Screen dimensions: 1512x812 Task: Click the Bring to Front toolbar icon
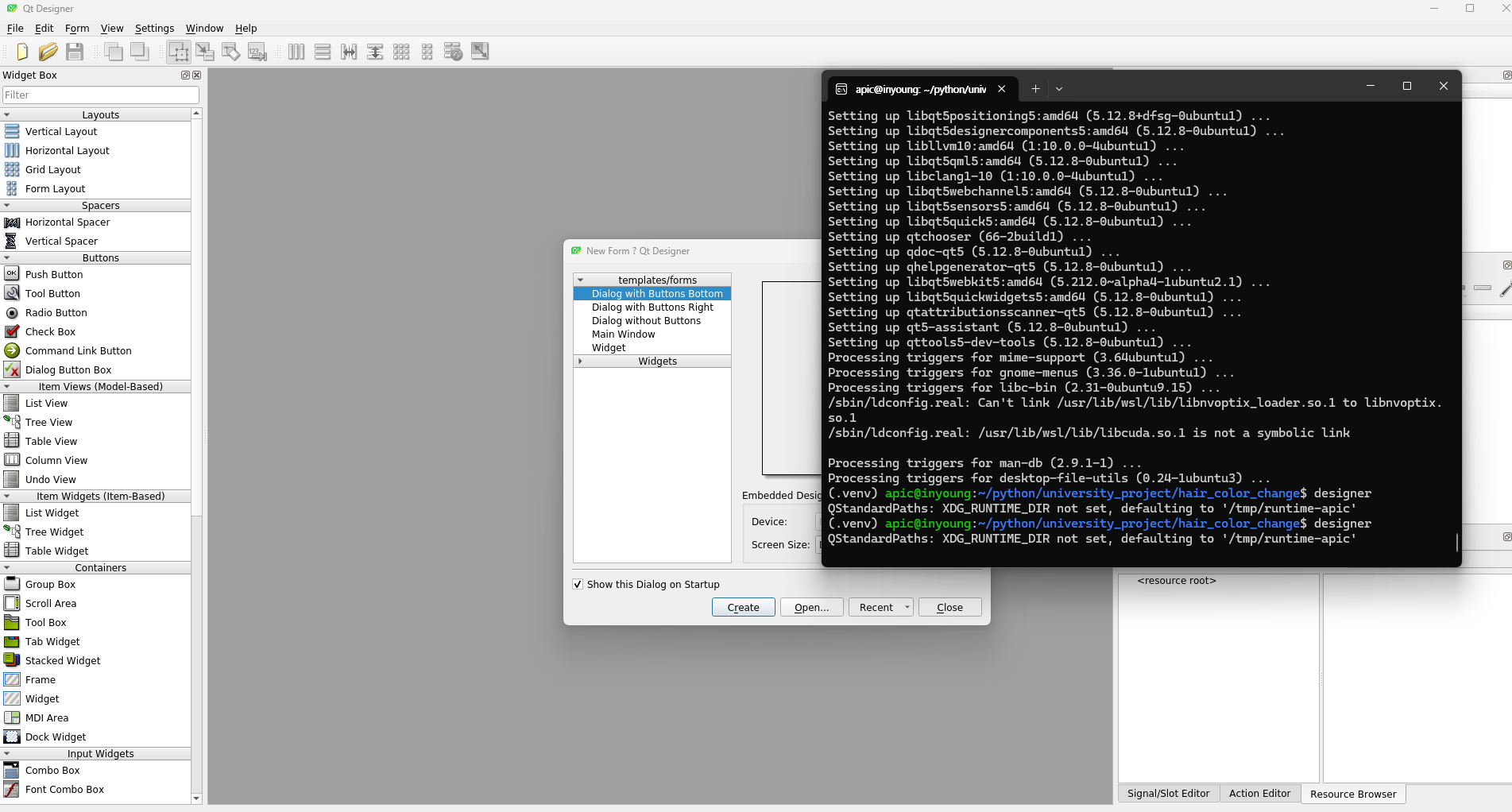click(140, 52)
